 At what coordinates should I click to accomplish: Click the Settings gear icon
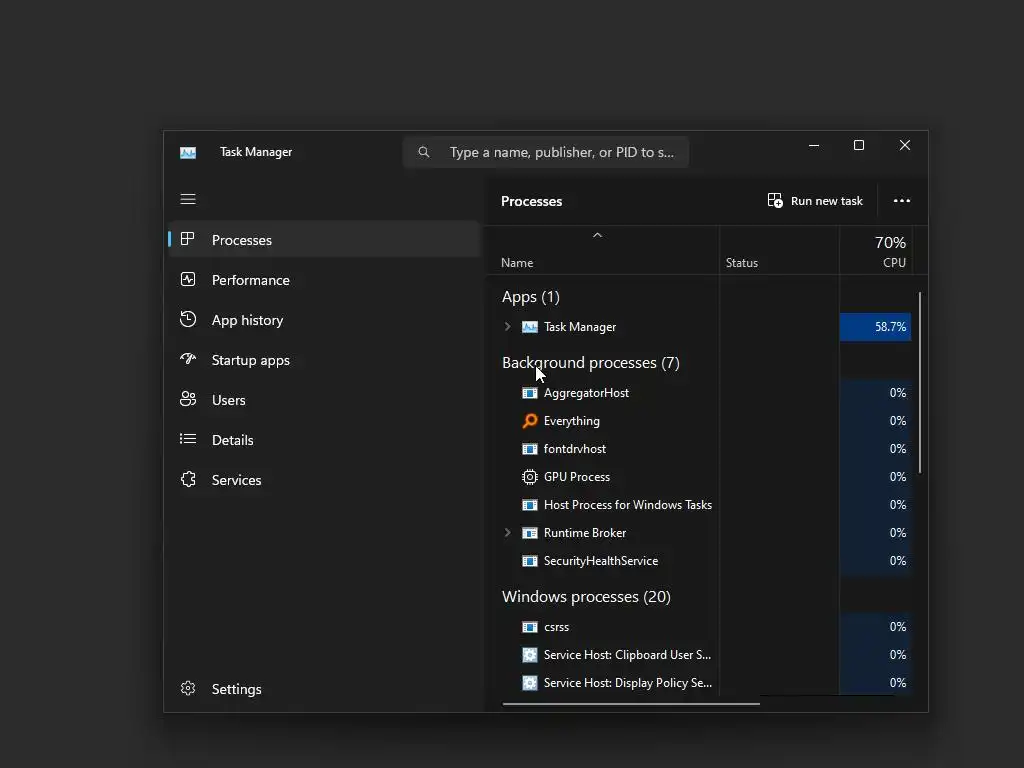pos(188,688)
